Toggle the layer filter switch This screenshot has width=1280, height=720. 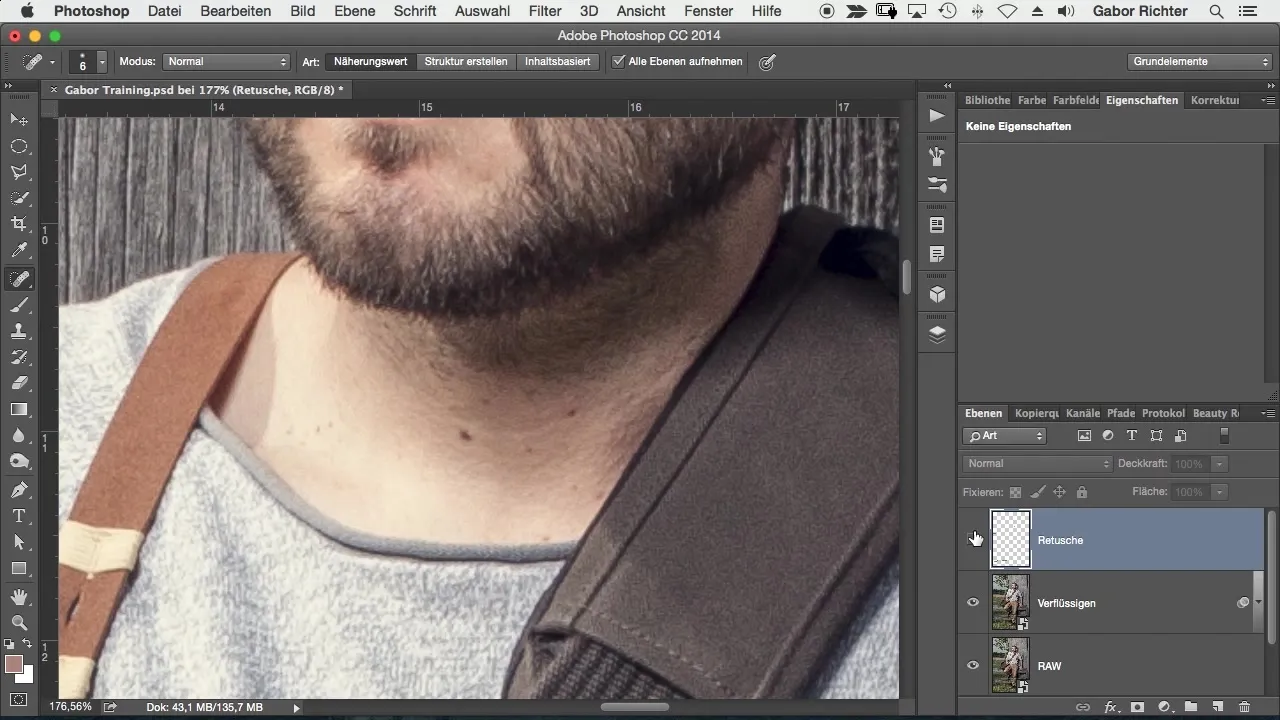click(x=1223, y=436)
